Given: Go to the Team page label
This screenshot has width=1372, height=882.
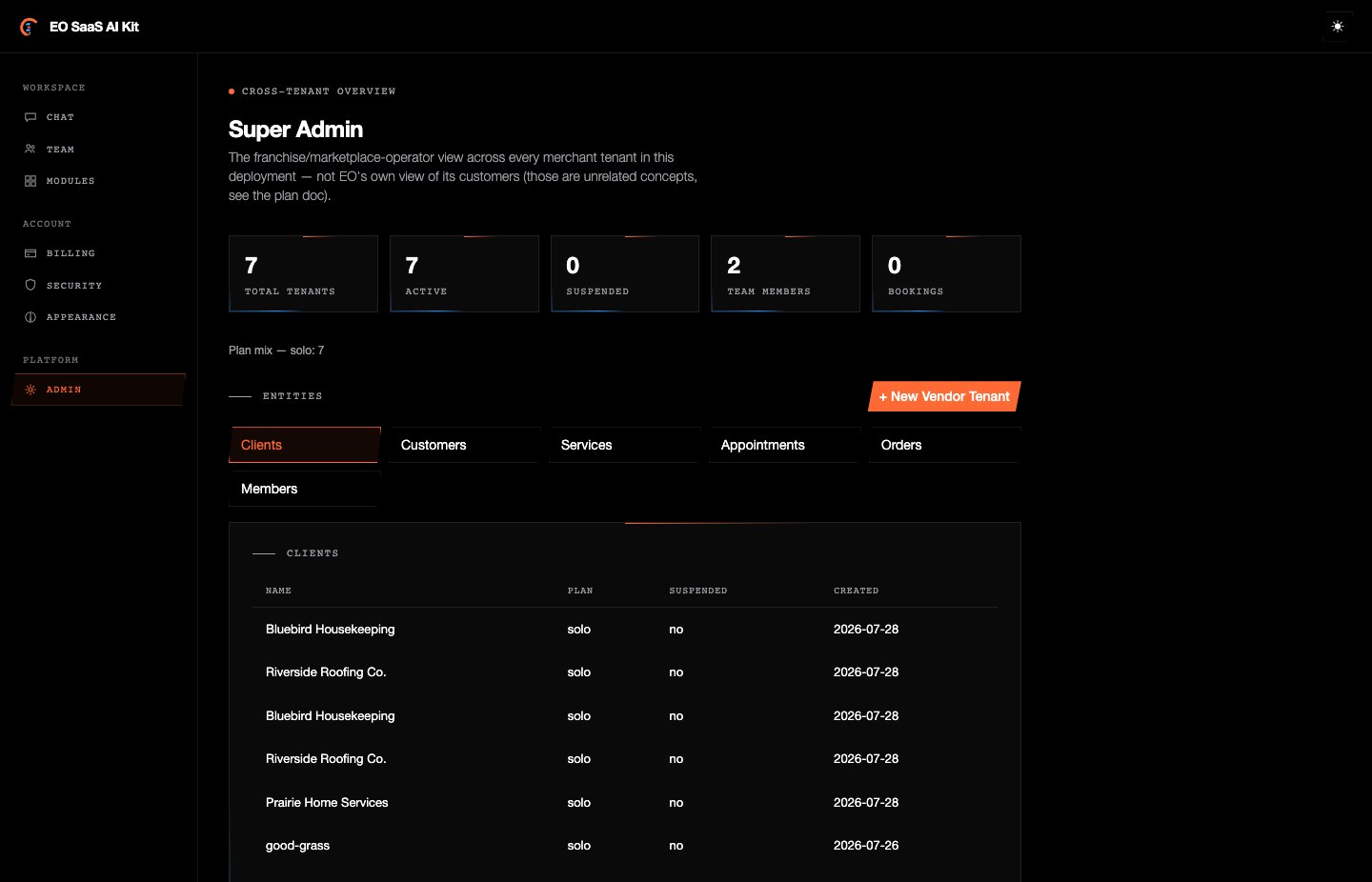Looking at the screenshot, I should click(60, 150).
